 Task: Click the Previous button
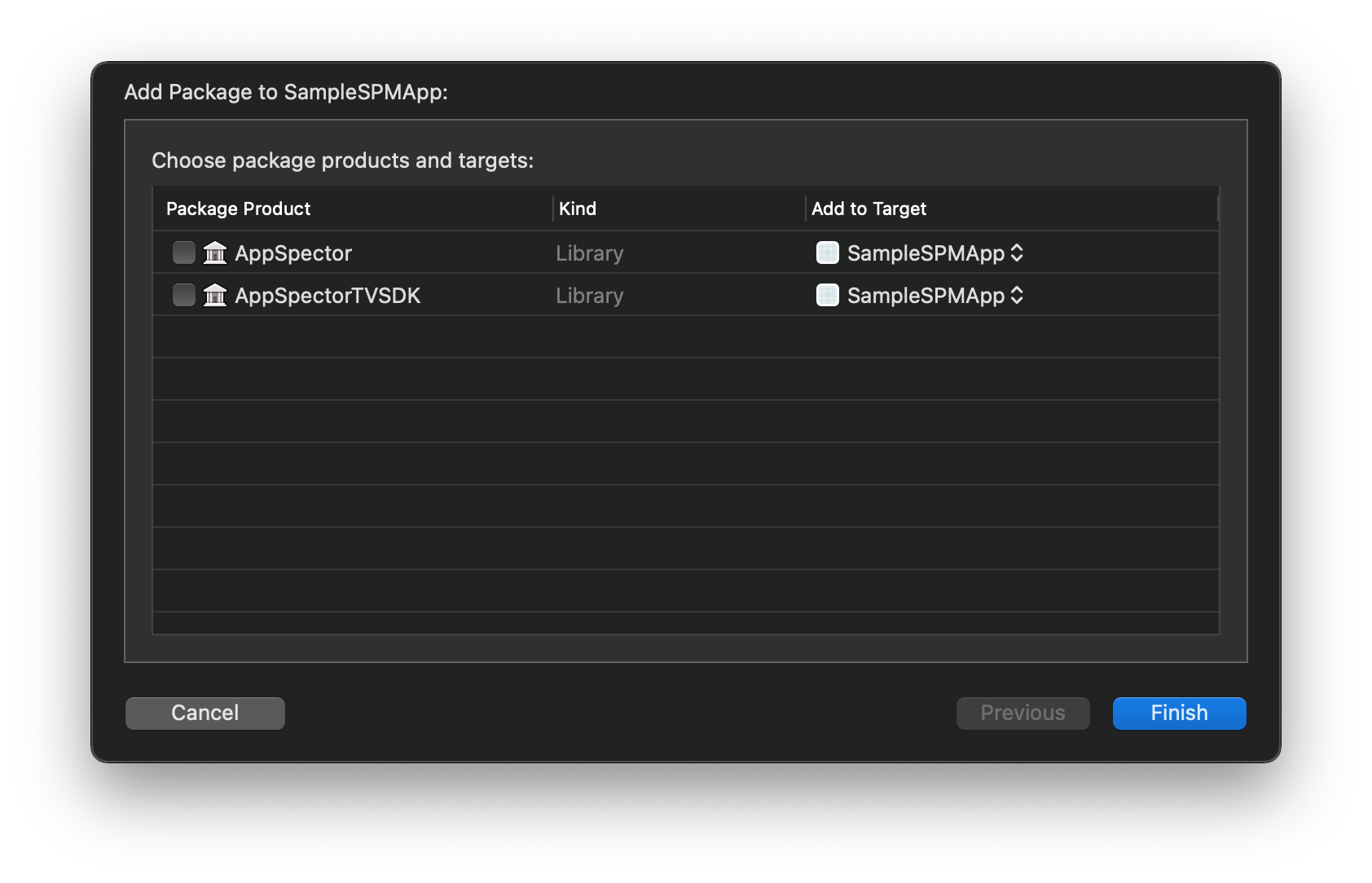click(1023, 713)
